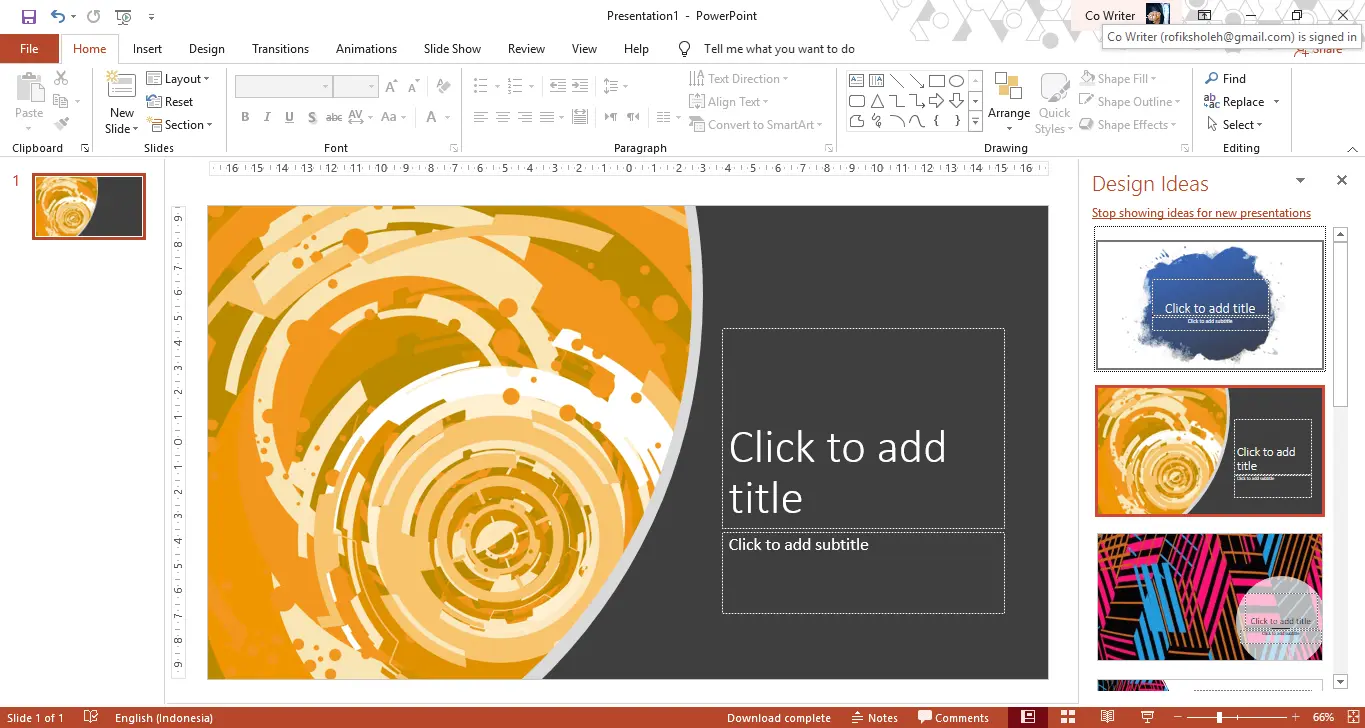1365x728 pixels.
Task: Select the orange spiral design idea
Action: coord(1209,451)
